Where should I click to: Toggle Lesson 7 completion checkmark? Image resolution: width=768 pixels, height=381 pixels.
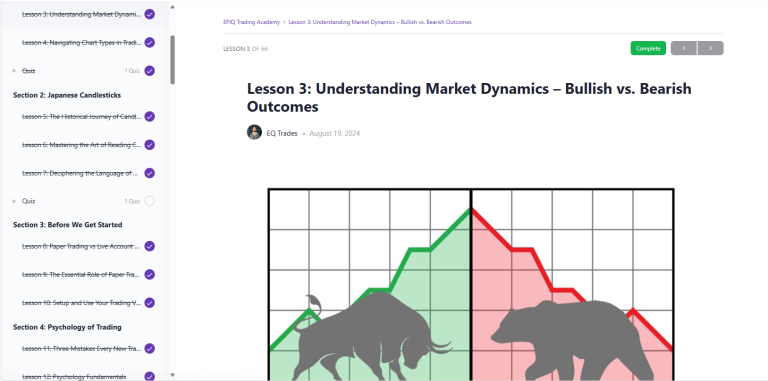[x=150, y=173]
